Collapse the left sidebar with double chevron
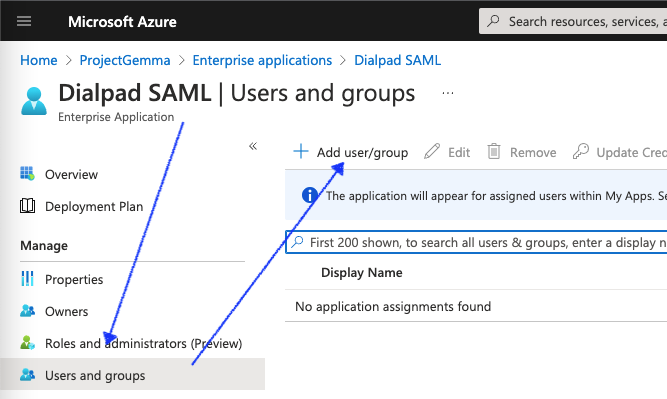 point(253,146)
